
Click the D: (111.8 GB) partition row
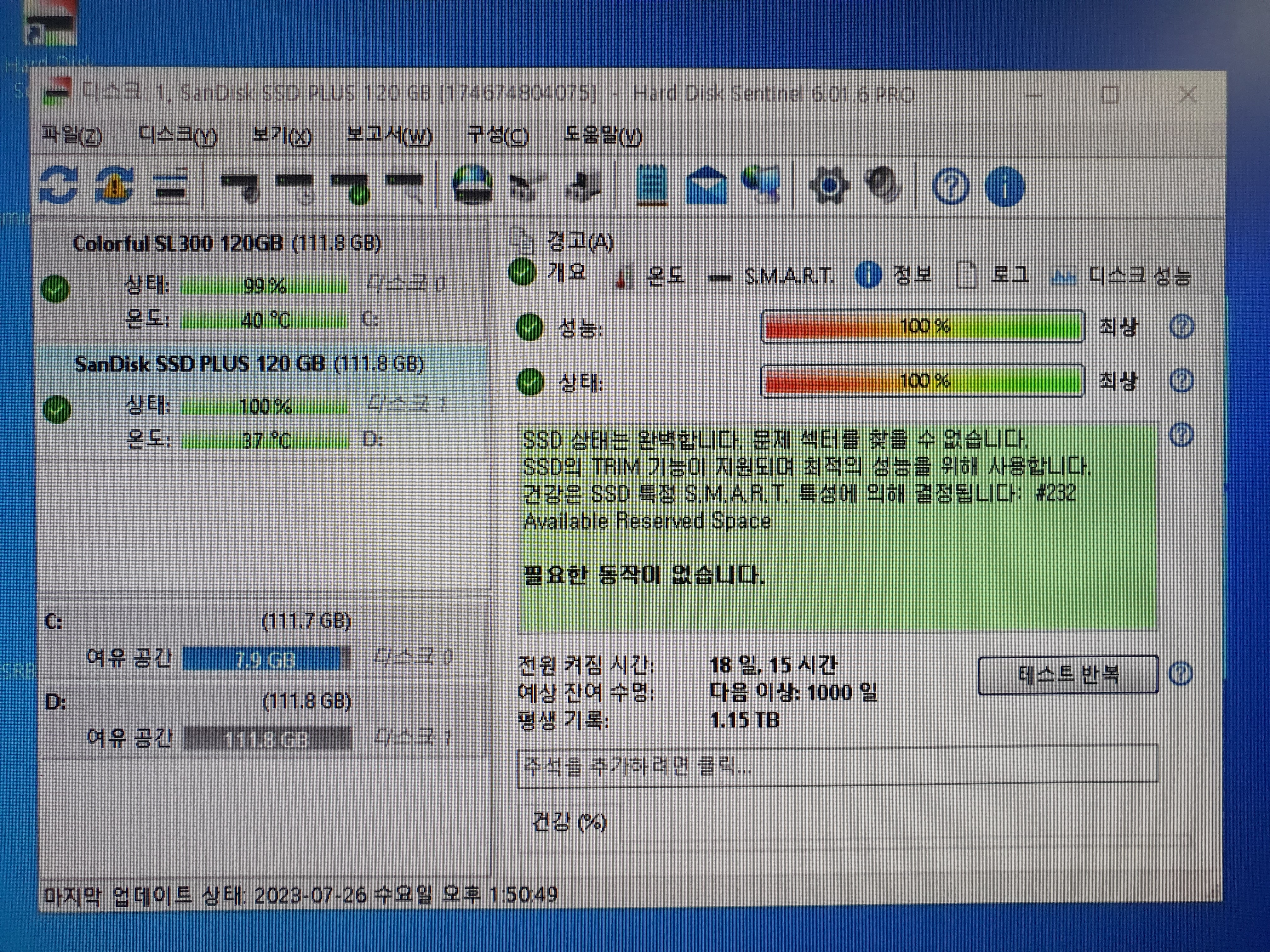click(265, 720)
